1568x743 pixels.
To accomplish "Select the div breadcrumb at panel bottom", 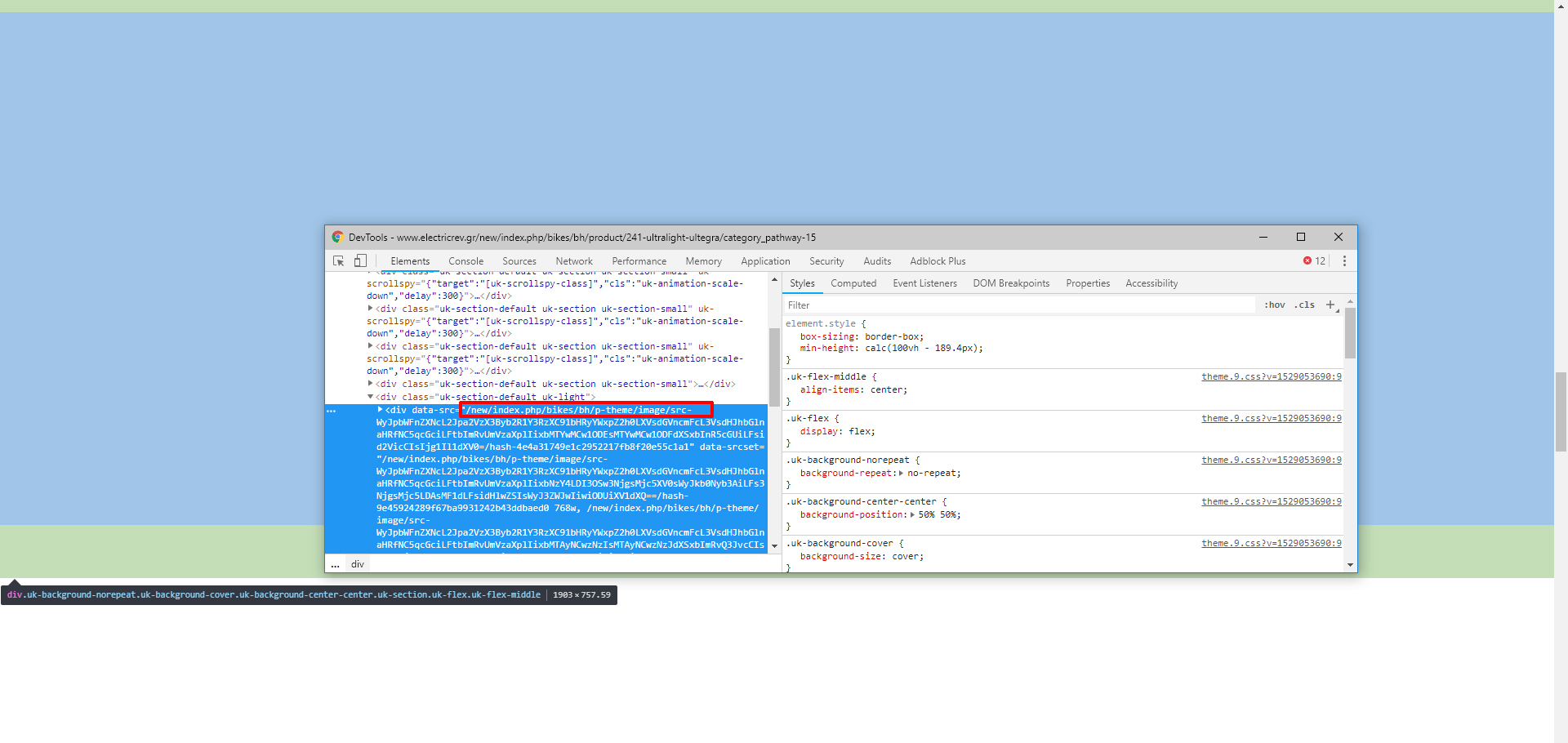I will point(358,564).
